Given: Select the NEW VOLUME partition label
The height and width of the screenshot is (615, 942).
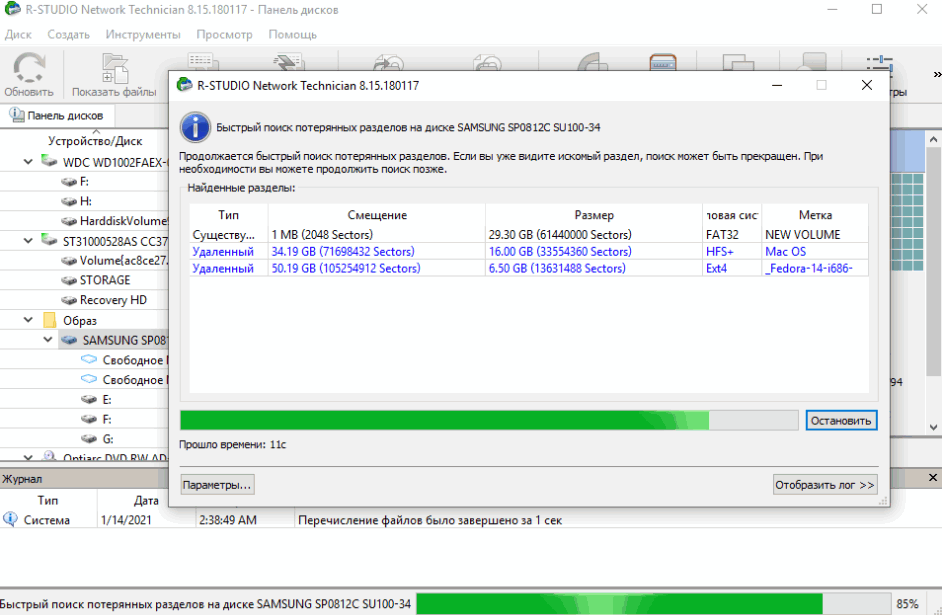Looking at the screenshot, I should click(803, 235).
